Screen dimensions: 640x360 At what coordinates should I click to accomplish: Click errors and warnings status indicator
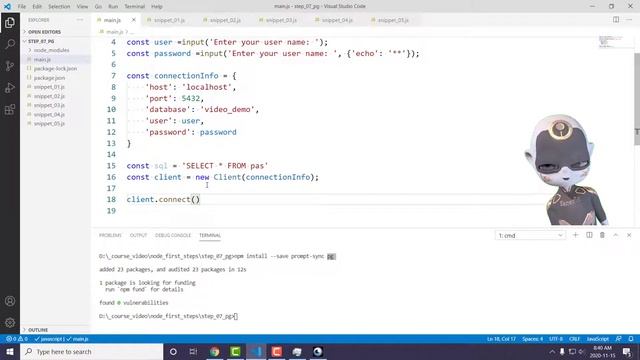point(17,339)
